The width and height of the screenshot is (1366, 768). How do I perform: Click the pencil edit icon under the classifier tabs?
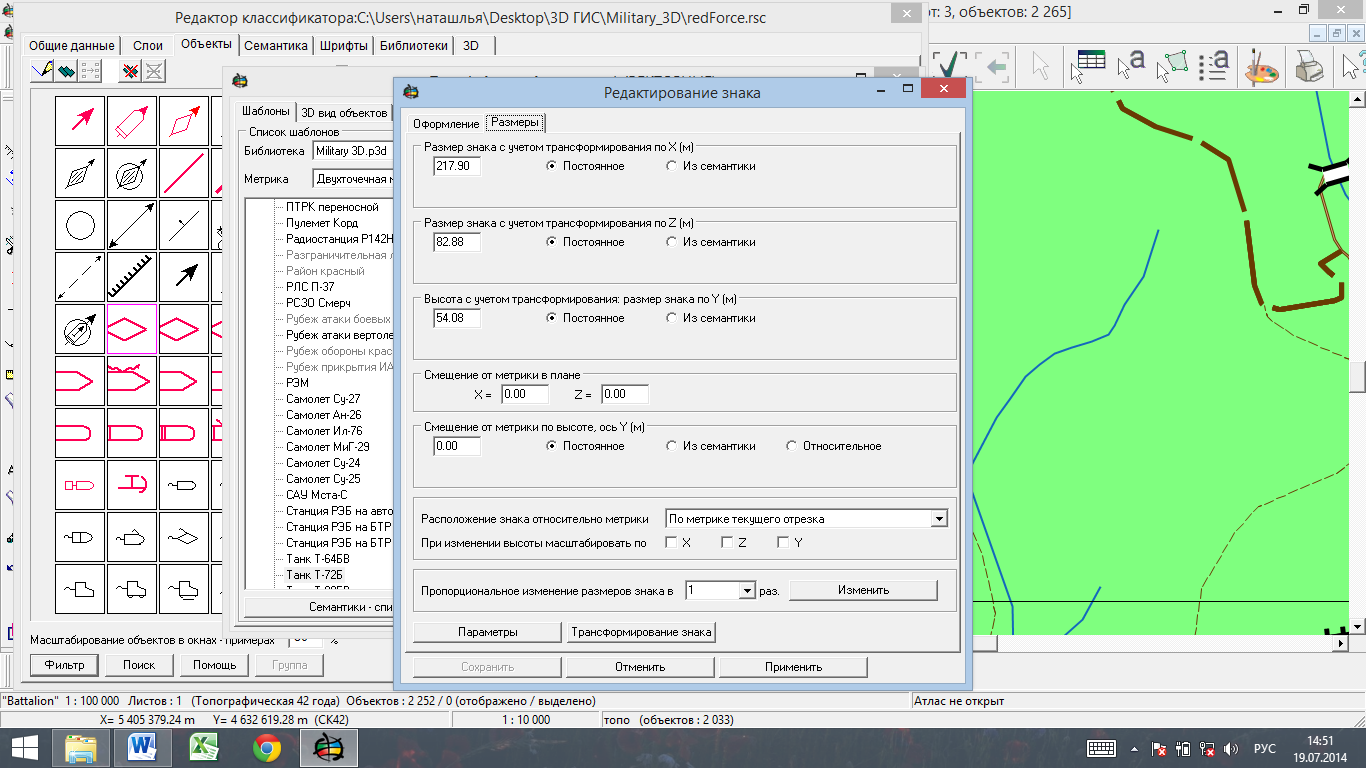point(42,71)
